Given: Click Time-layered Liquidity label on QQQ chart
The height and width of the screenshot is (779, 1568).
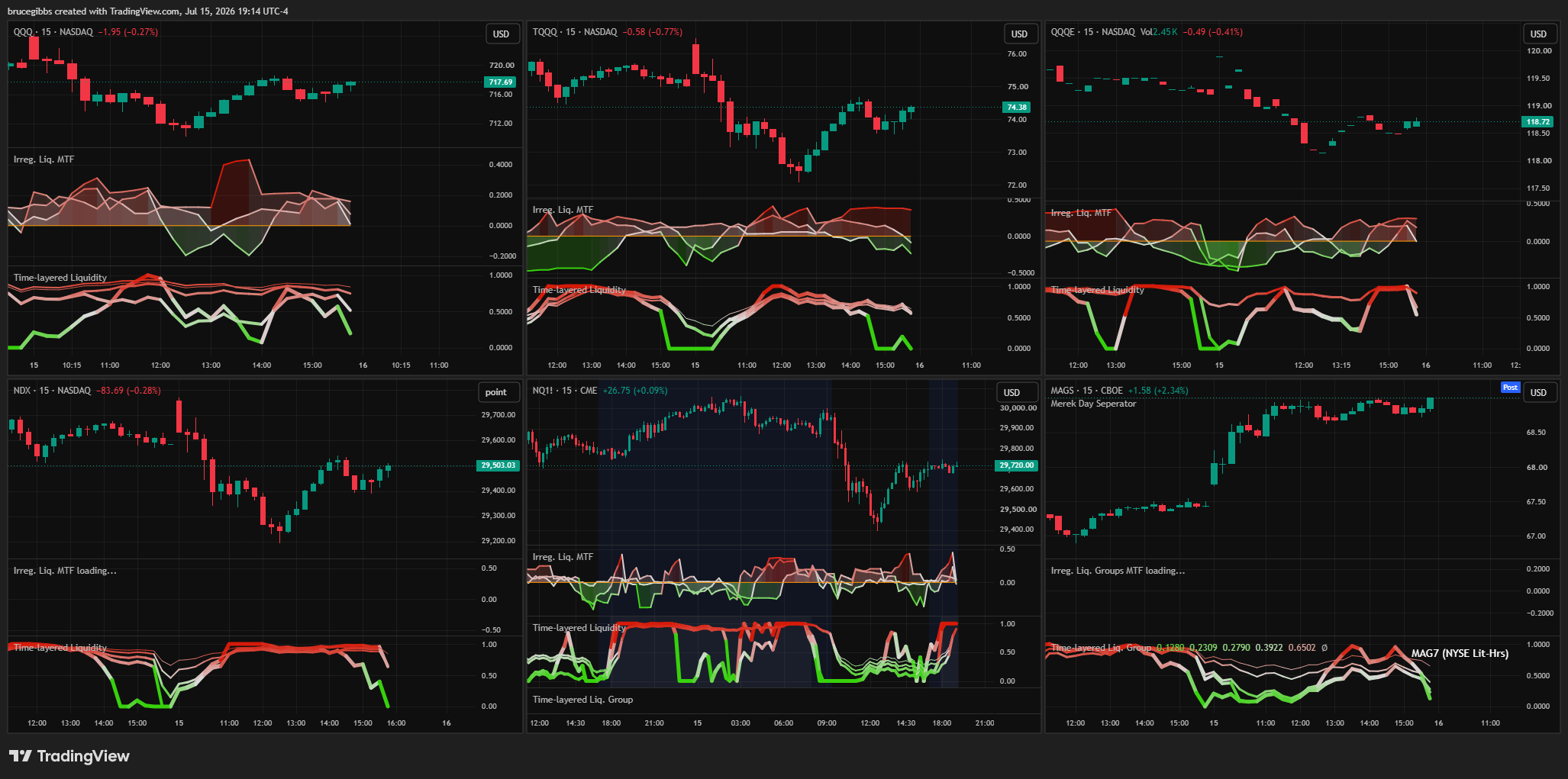Looking at the screenshot, I should click(x=60, y=278).
